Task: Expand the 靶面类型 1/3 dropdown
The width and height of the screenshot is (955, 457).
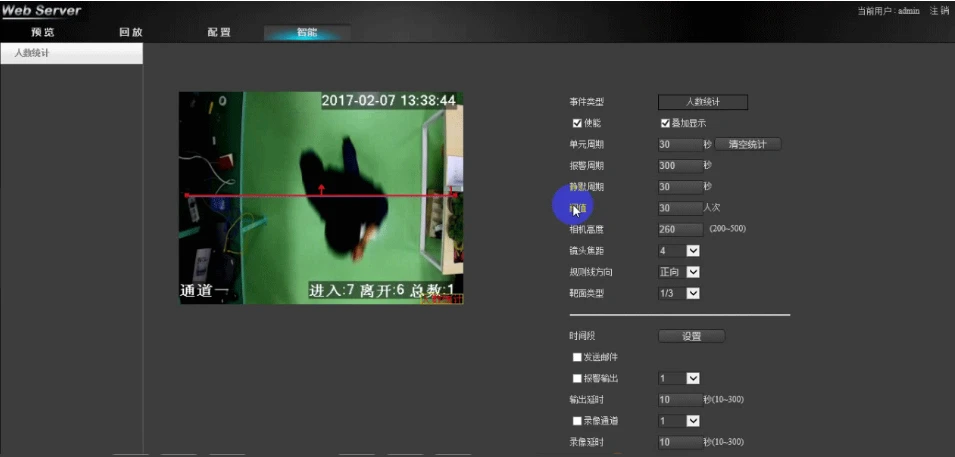Action: pos(692,293)
